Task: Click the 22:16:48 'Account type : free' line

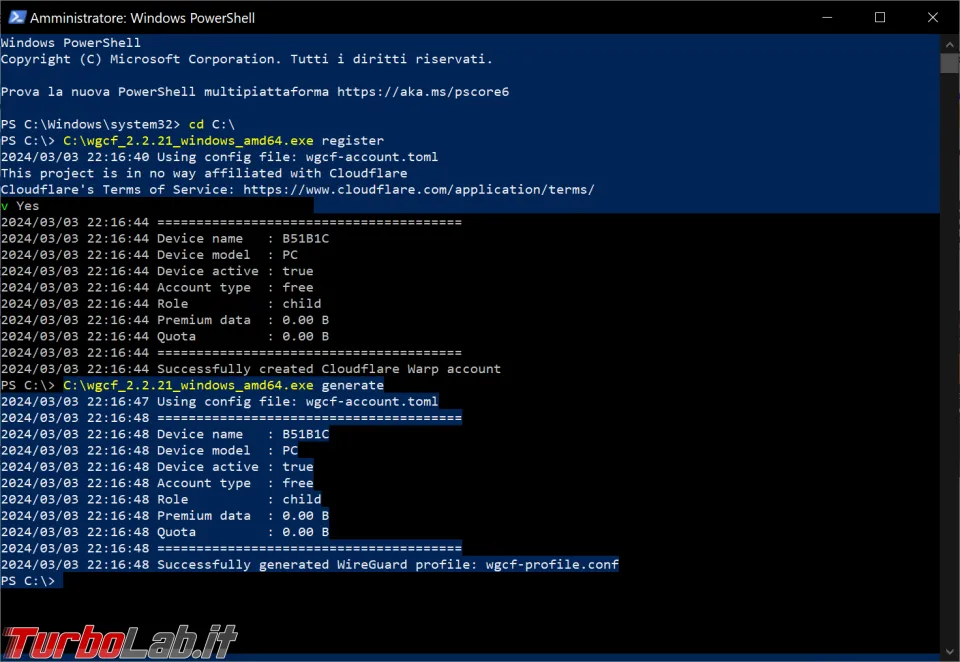Action: tap(157, 483)
